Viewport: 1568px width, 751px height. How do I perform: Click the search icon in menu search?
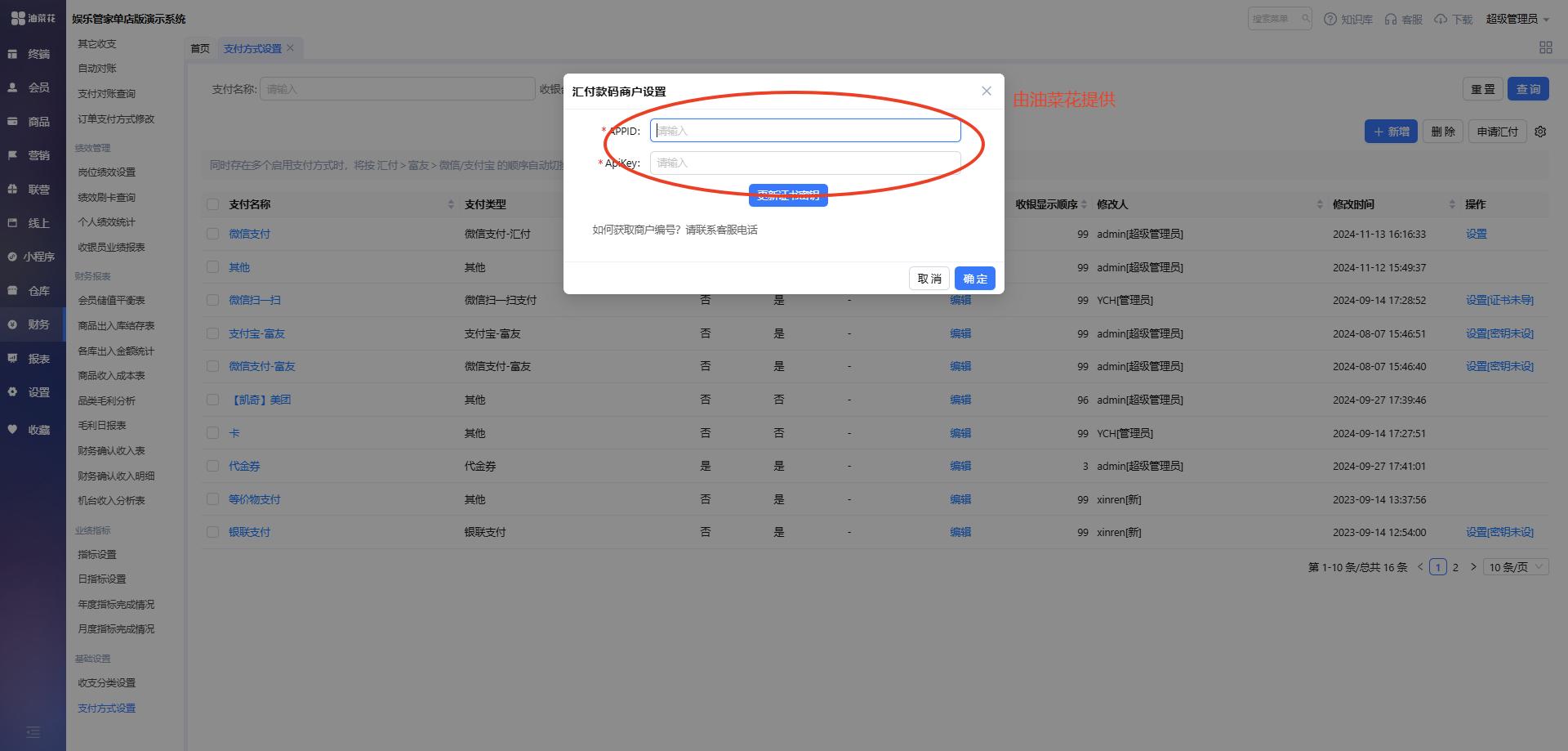pyautogui.click(x=1305, y=19)
